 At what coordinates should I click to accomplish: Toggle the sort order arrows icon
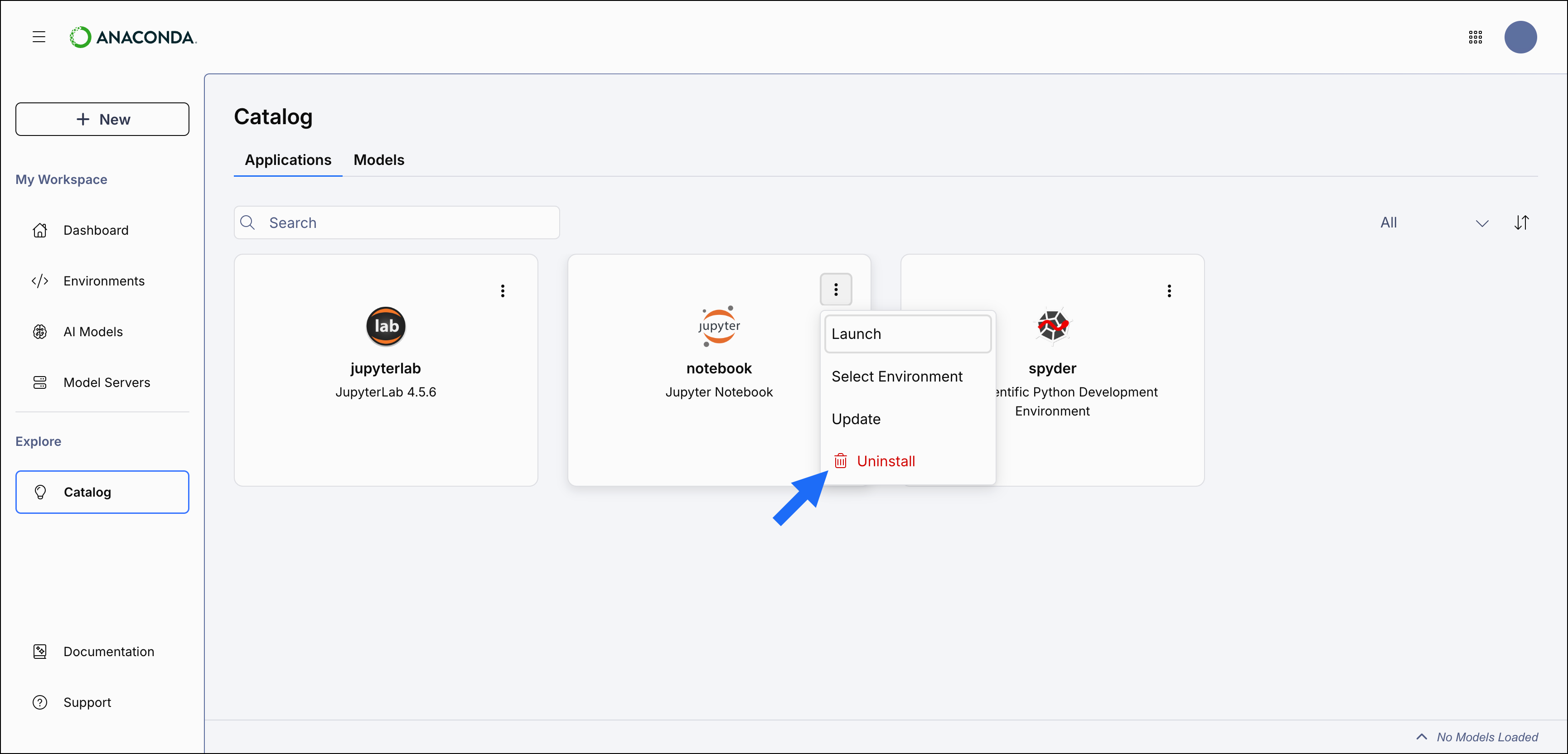pyautogui.click(x=1521, y=222)
